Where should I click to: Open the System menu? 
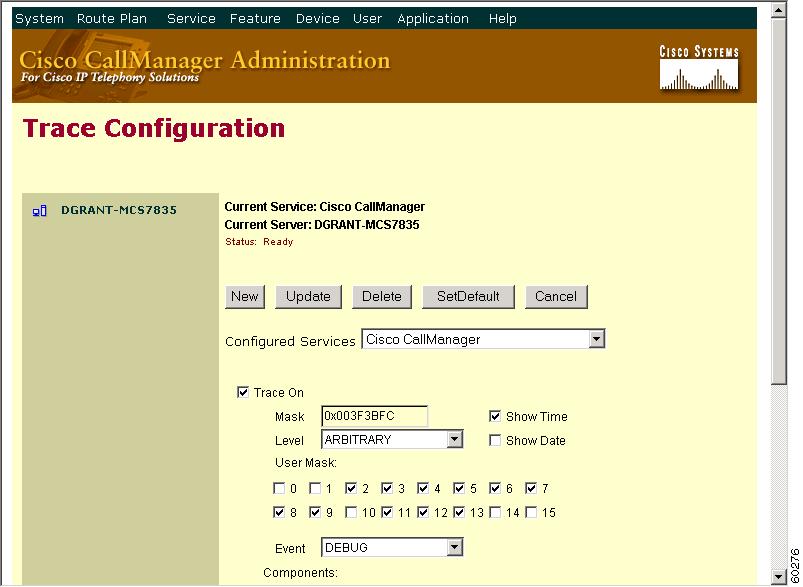coord(39,18)
